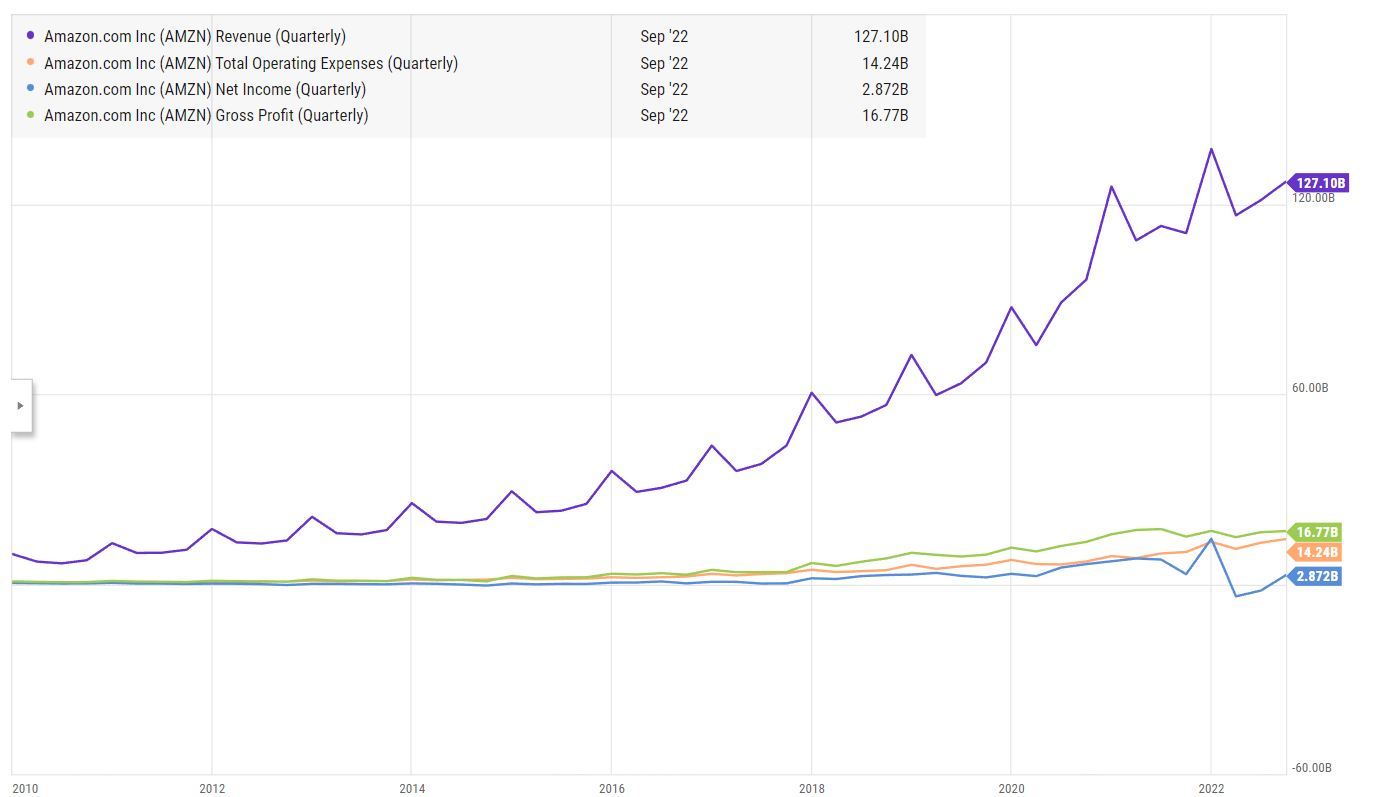1392x797 pixels.
Task: Click the 2.872B value in the legend
Action: [x=884, y=89]
